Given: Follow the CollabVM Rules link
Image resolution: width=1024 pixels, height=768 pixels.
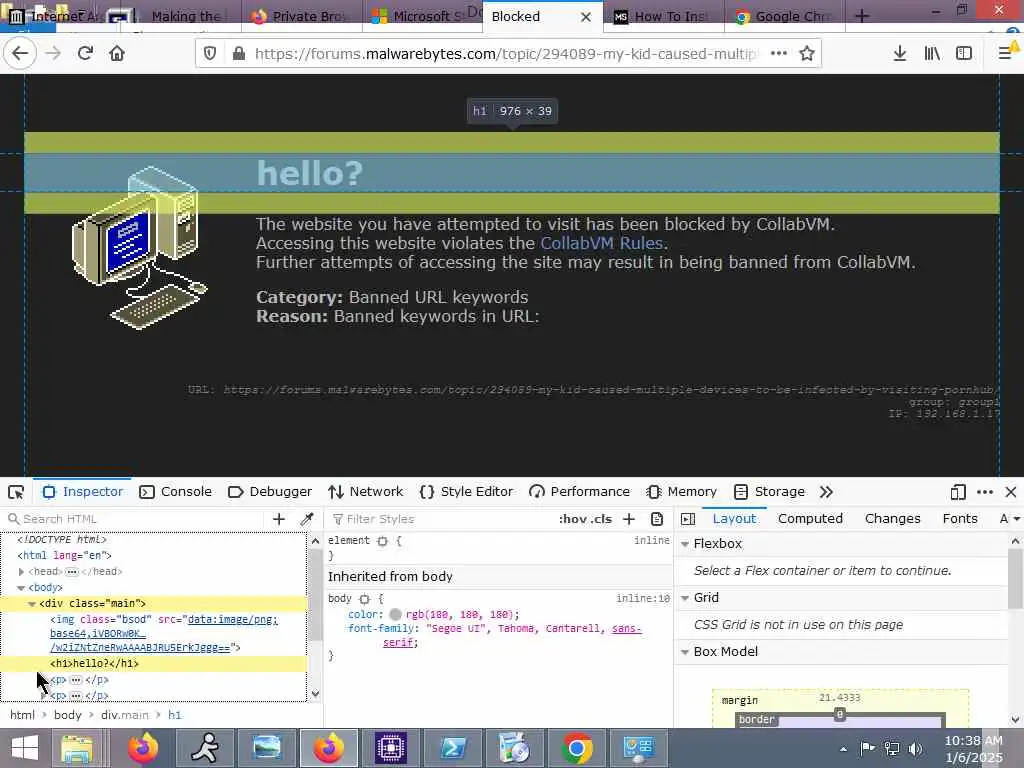Looking at the screenshot, I should (601, 243).
